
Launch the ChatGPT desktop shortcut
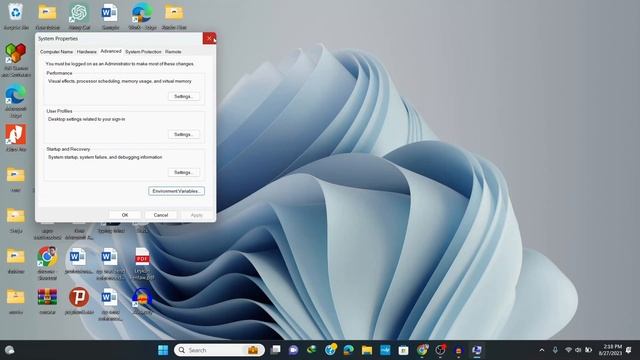click(79, 12)
